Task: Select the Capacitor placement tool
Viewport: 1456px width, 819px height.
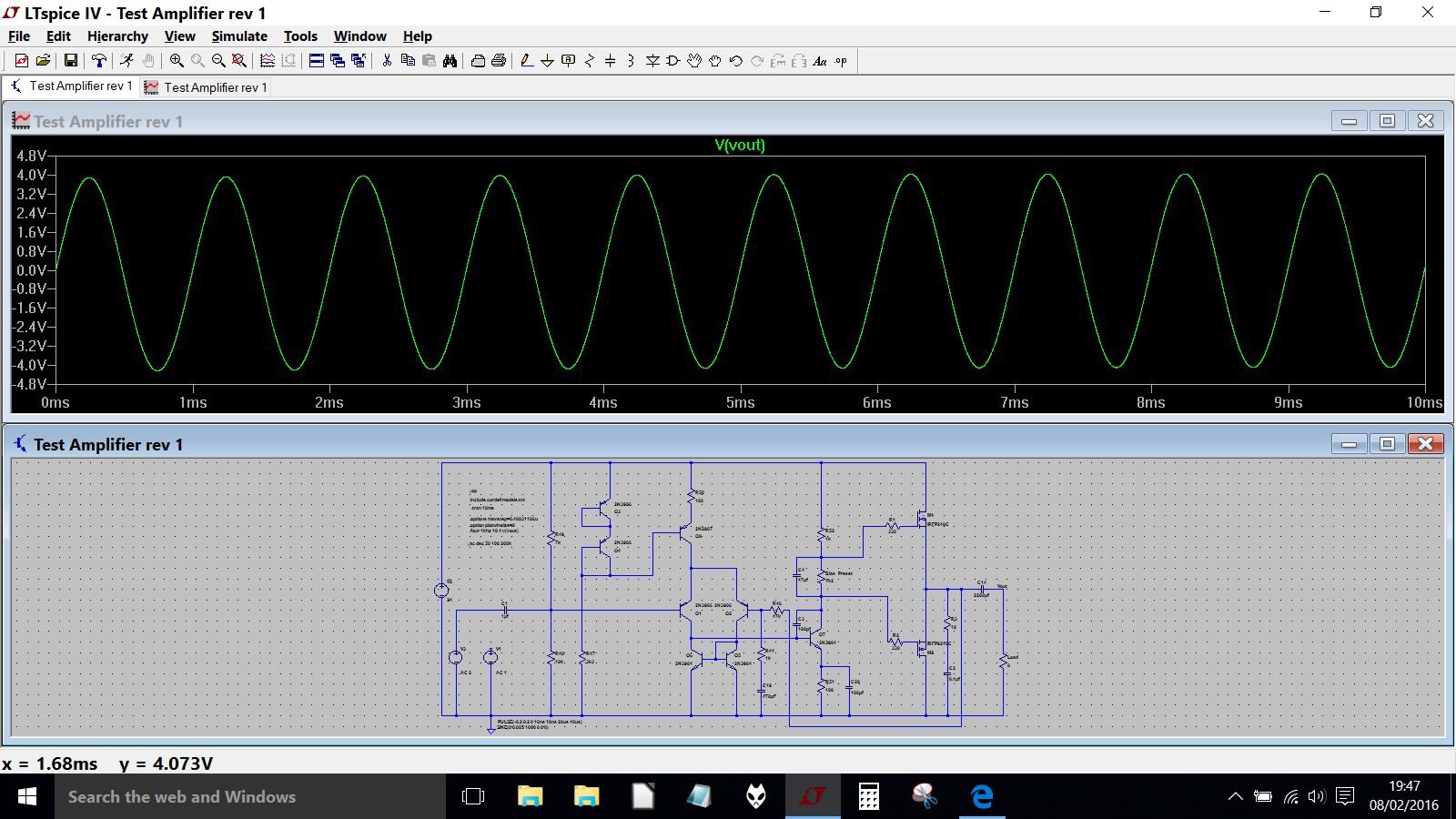Action: (611, 61)
